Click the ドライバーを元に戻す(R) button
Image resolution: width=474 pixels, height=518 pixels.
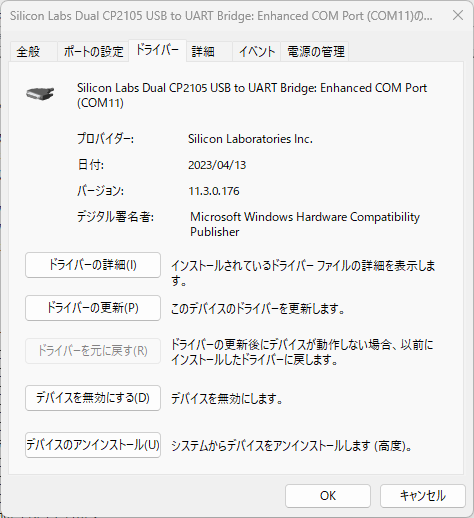(x=93, y=351)
